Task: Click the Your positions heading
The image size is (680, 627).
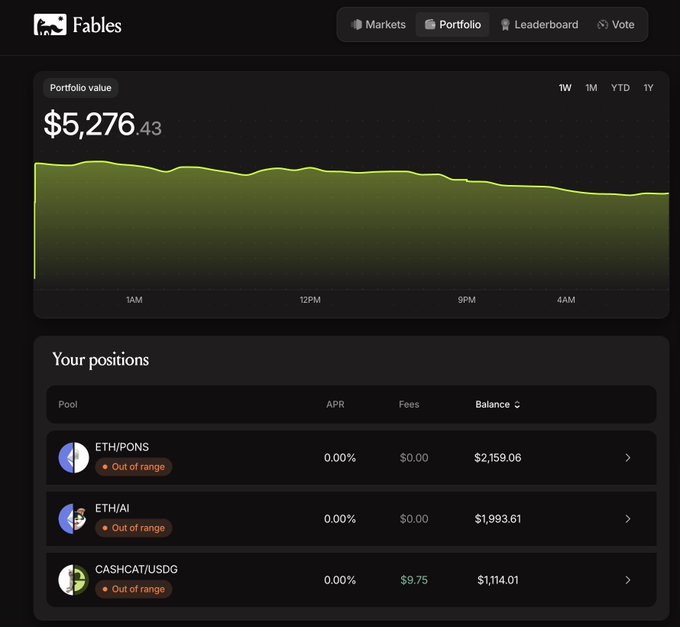Action: [x=101, y=360]
